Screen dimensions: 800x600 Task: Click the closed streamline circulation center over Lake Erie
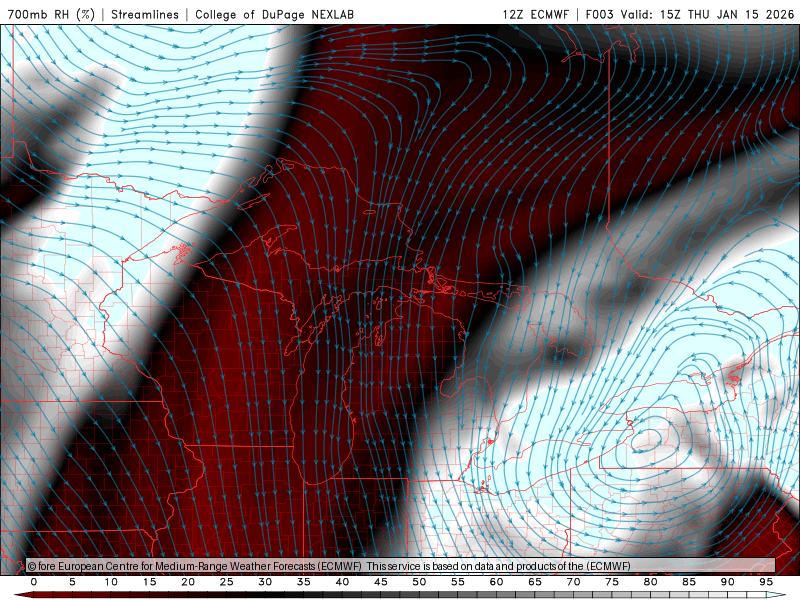click(x=647, y=439)
